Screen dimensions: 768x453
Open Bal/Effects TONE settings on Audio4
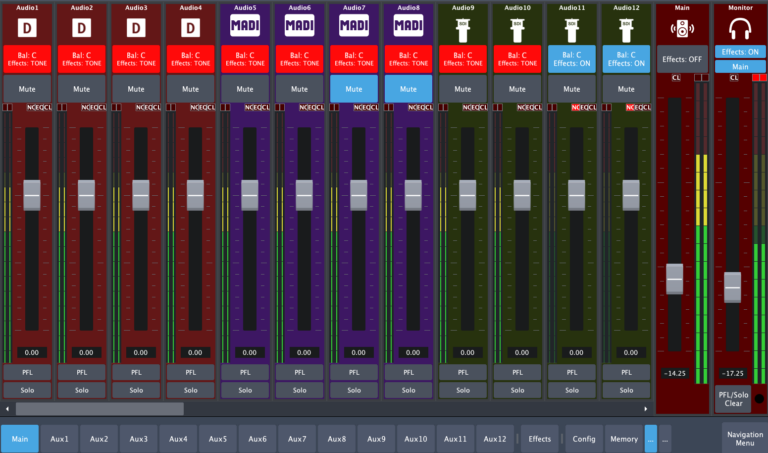(x=190, y=59)
